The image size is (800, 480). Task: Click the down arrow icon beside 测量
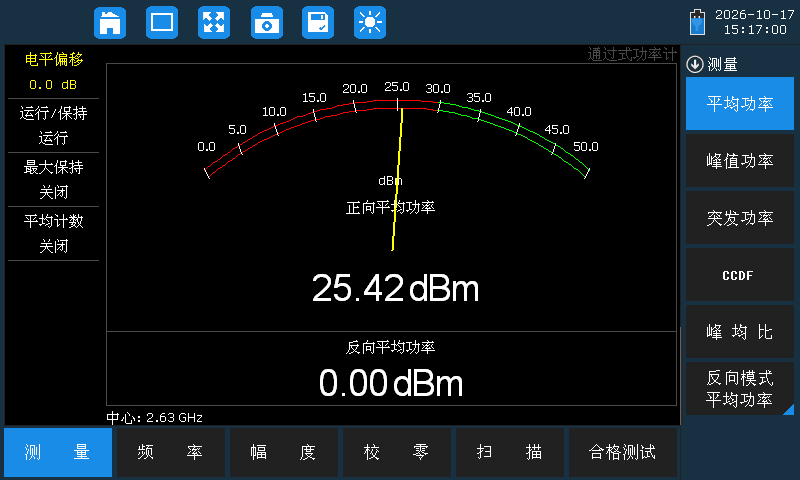click(x=695, y=64)
